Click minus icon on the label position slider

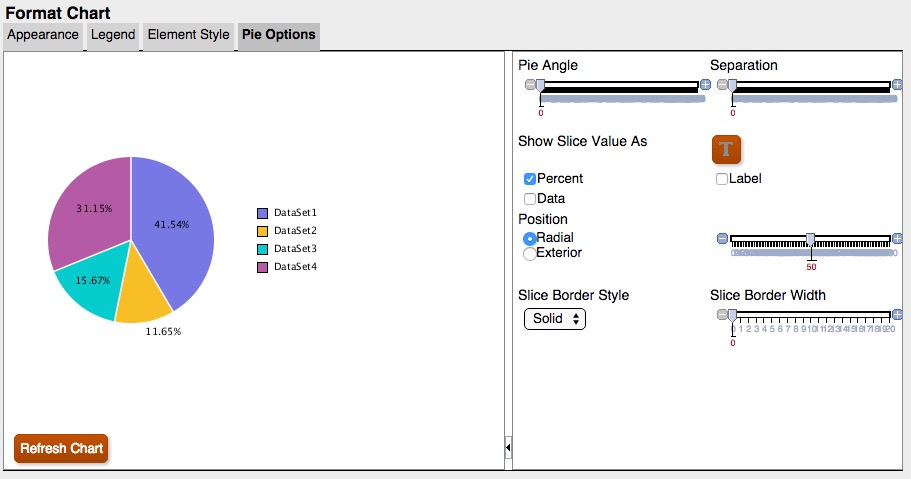coord(722,238)
